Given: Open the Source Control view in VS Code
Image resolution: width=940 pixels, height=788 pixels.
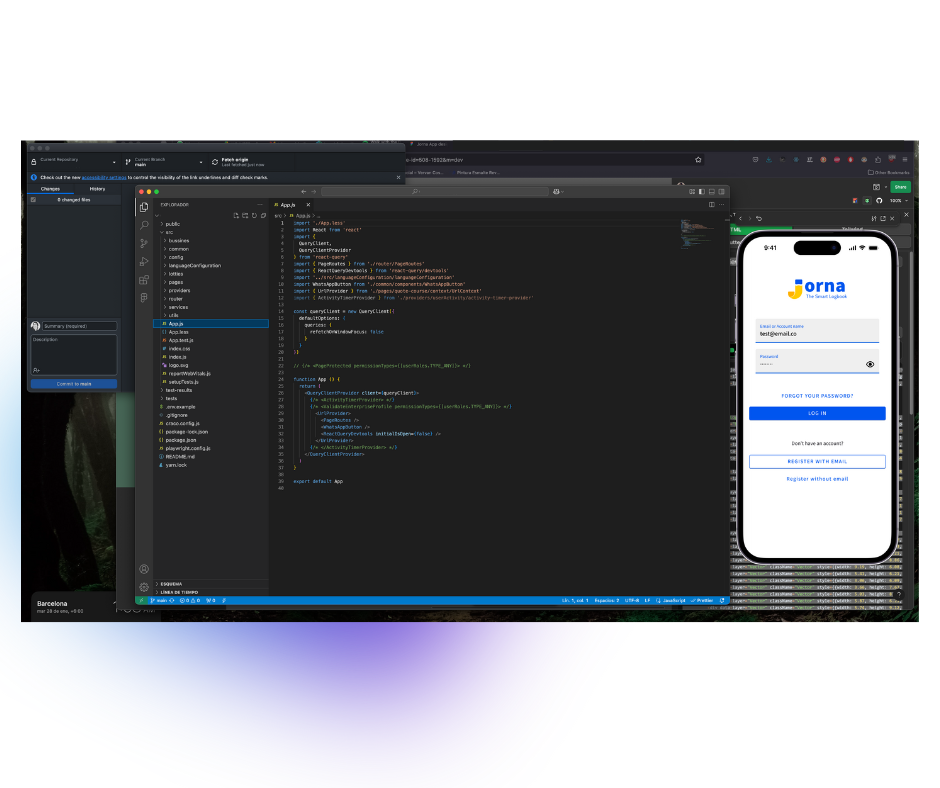Looking at the screenshot, I should pyautogui.click(x=144, y=243).
